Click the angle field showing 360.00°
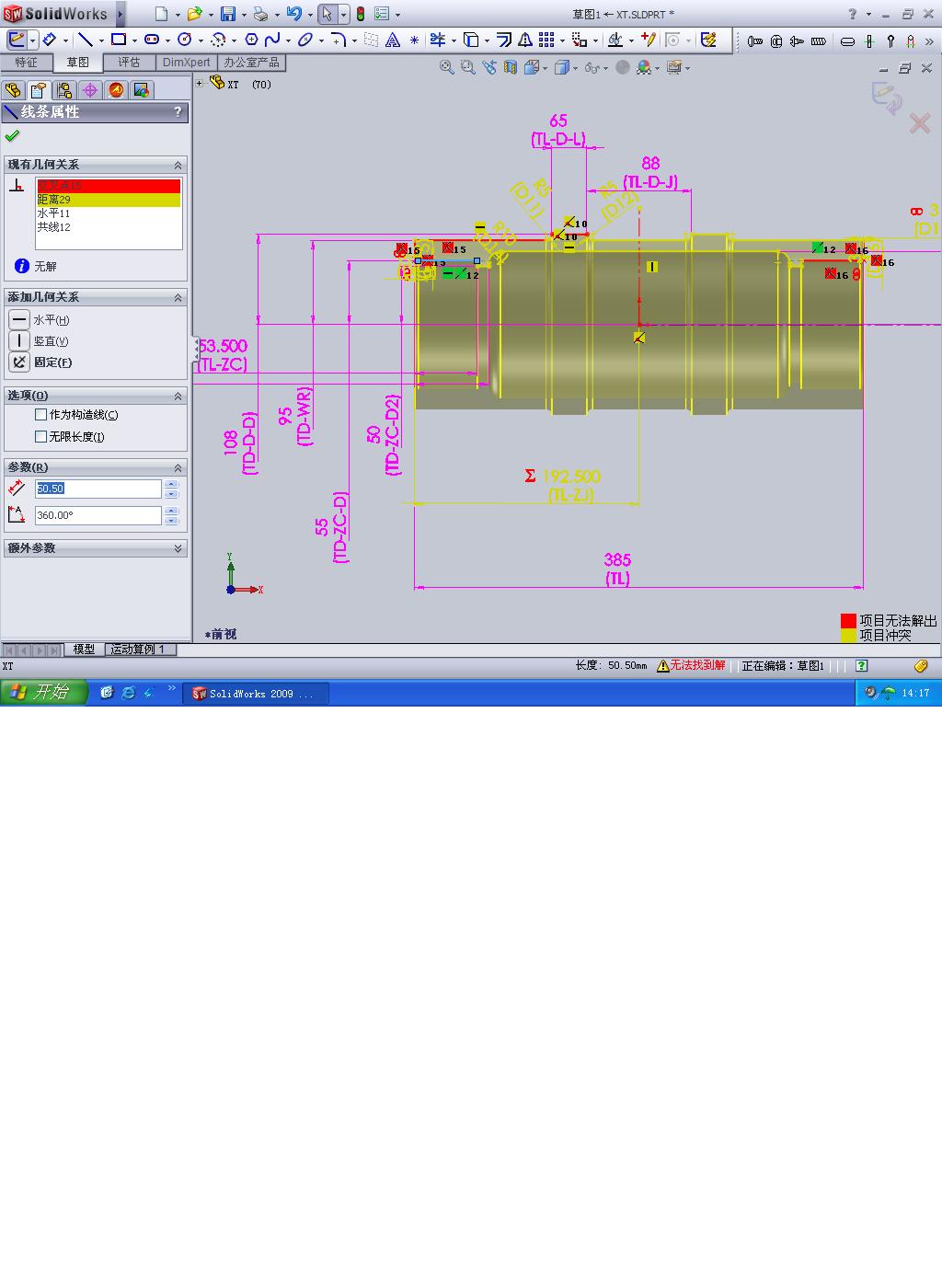Image resolution: width=942 pixels, height=1288 pixels. [x=98, y=515]
